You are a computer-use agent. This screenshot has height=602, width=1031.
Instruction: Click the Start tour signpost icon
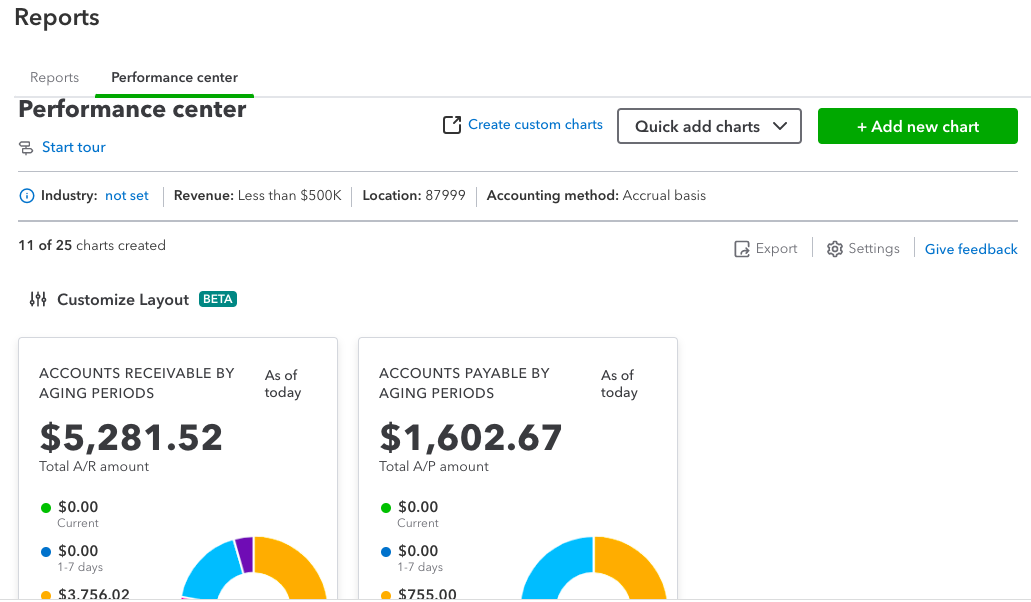pyautogui.click(x=26, y=148)
